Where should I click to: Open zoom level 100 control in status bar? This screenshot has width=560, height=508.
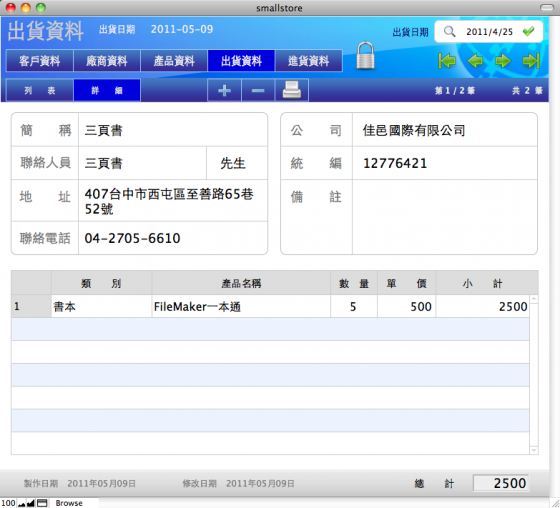(x=8, y=503)
